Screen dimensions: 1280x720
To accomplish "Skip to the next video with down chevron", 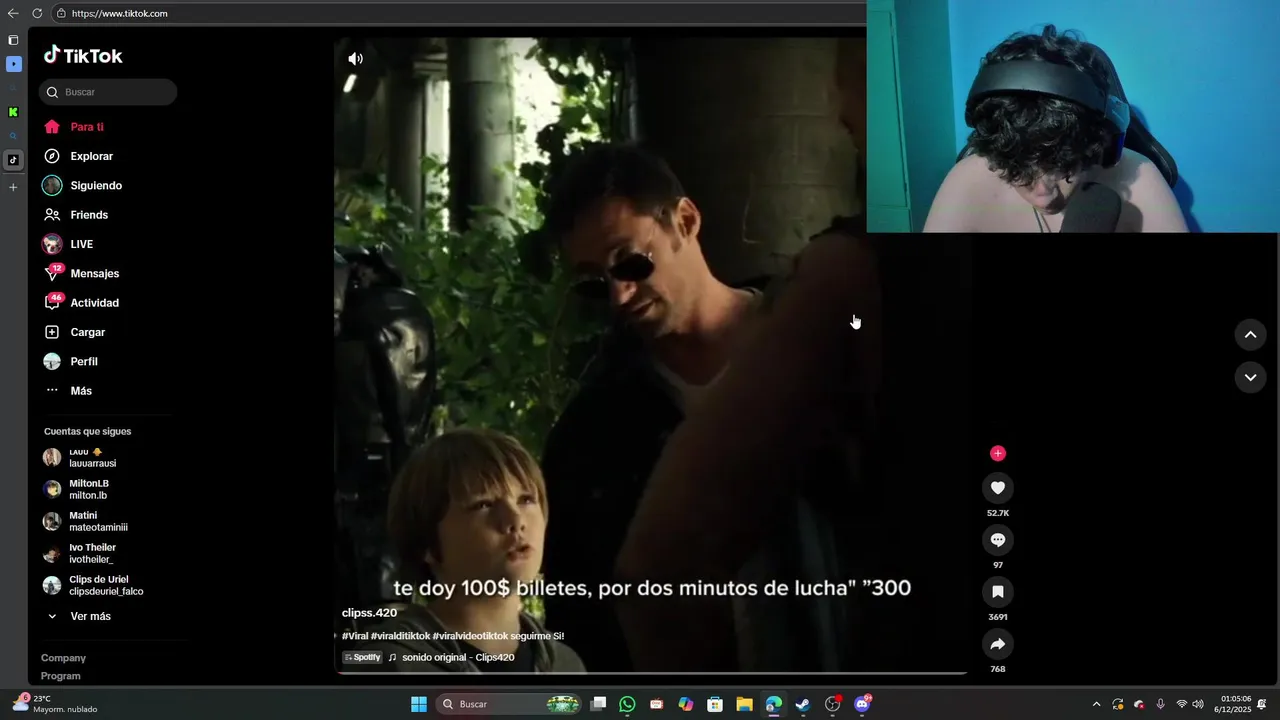I will point(1250,377).
